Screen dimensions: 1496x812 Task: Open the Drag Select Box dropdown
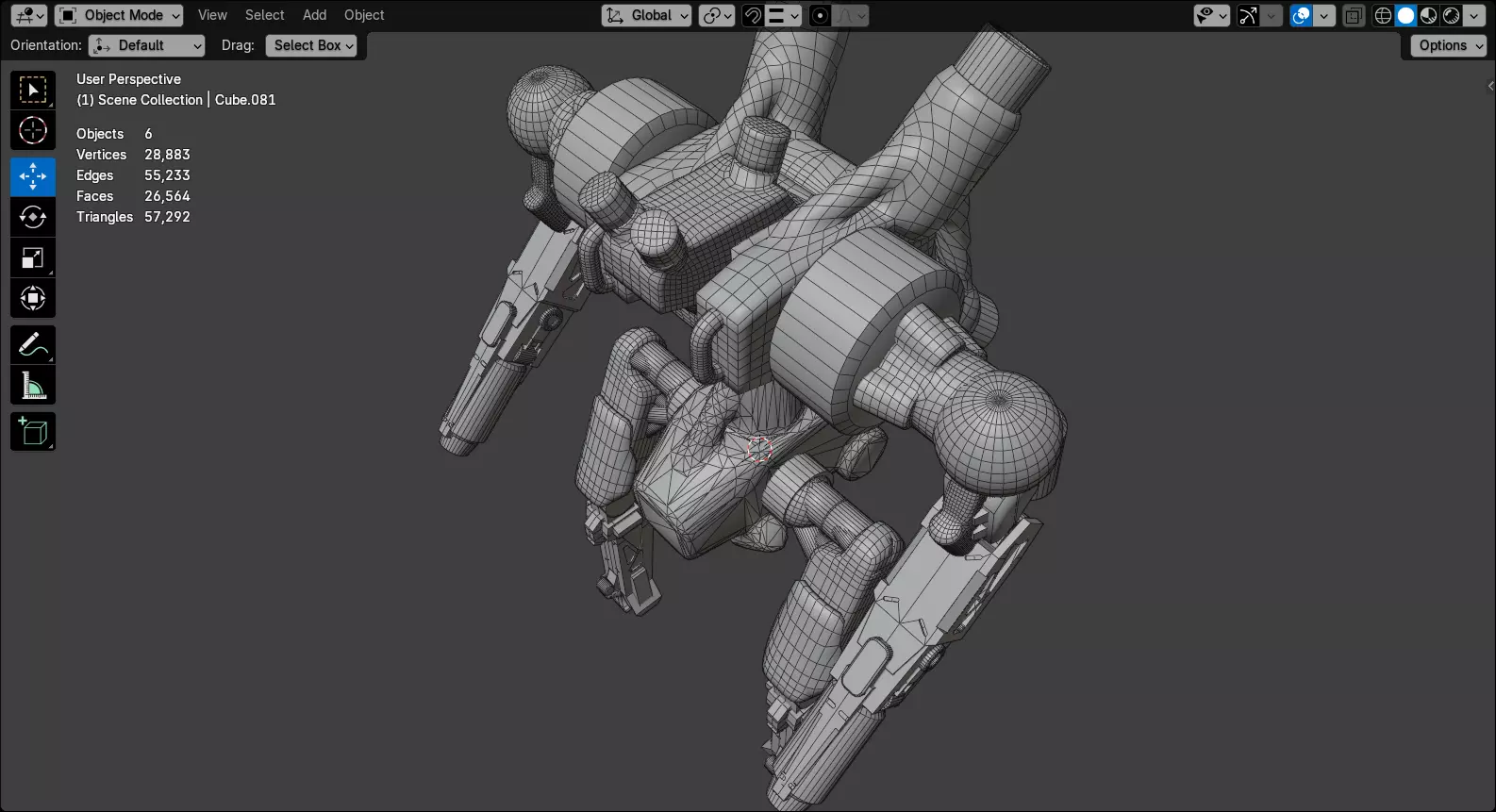pyautogui.click(x=311, y=45)
